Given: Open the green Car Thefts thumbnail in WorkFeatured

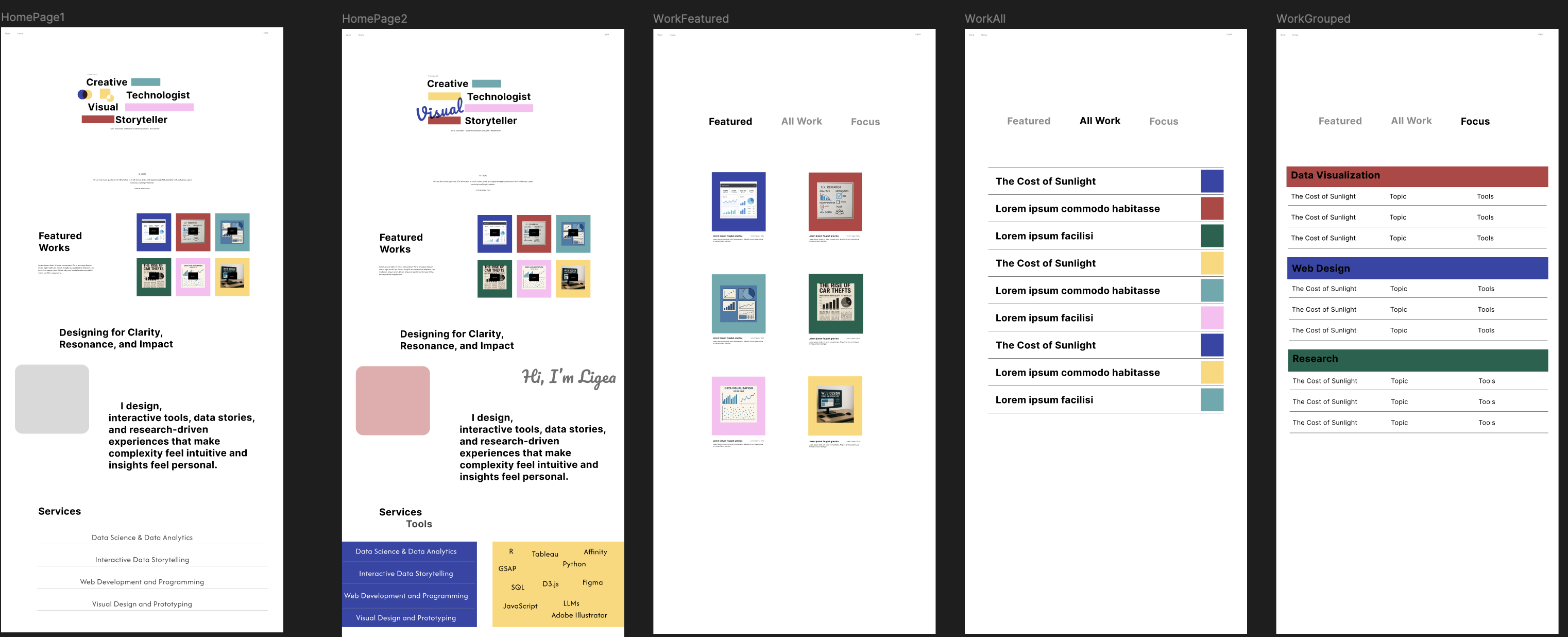Looking at the screenshot, I should (834, 303).
